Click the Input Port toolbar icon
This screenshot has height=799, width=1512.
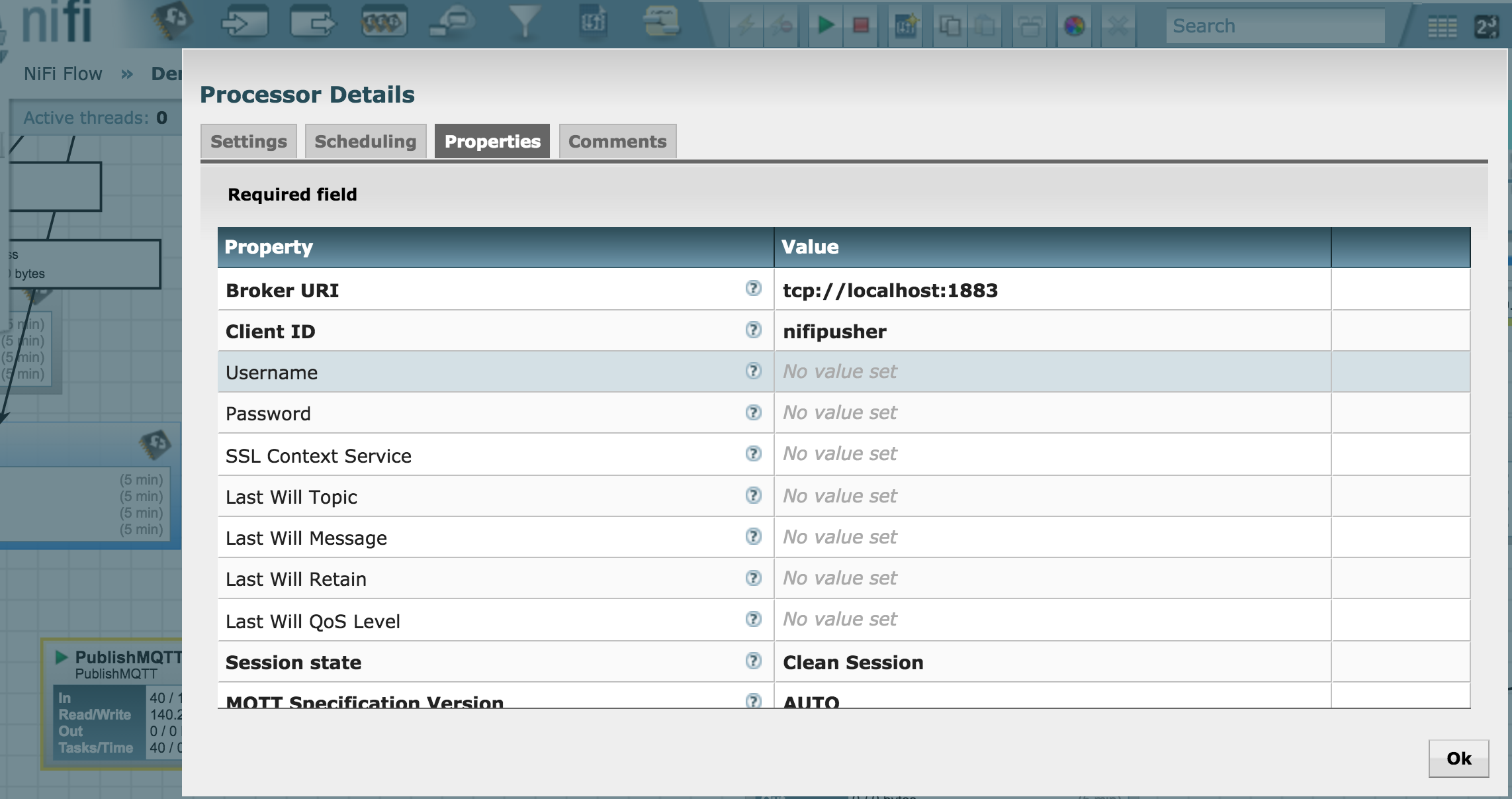point(244,24)
